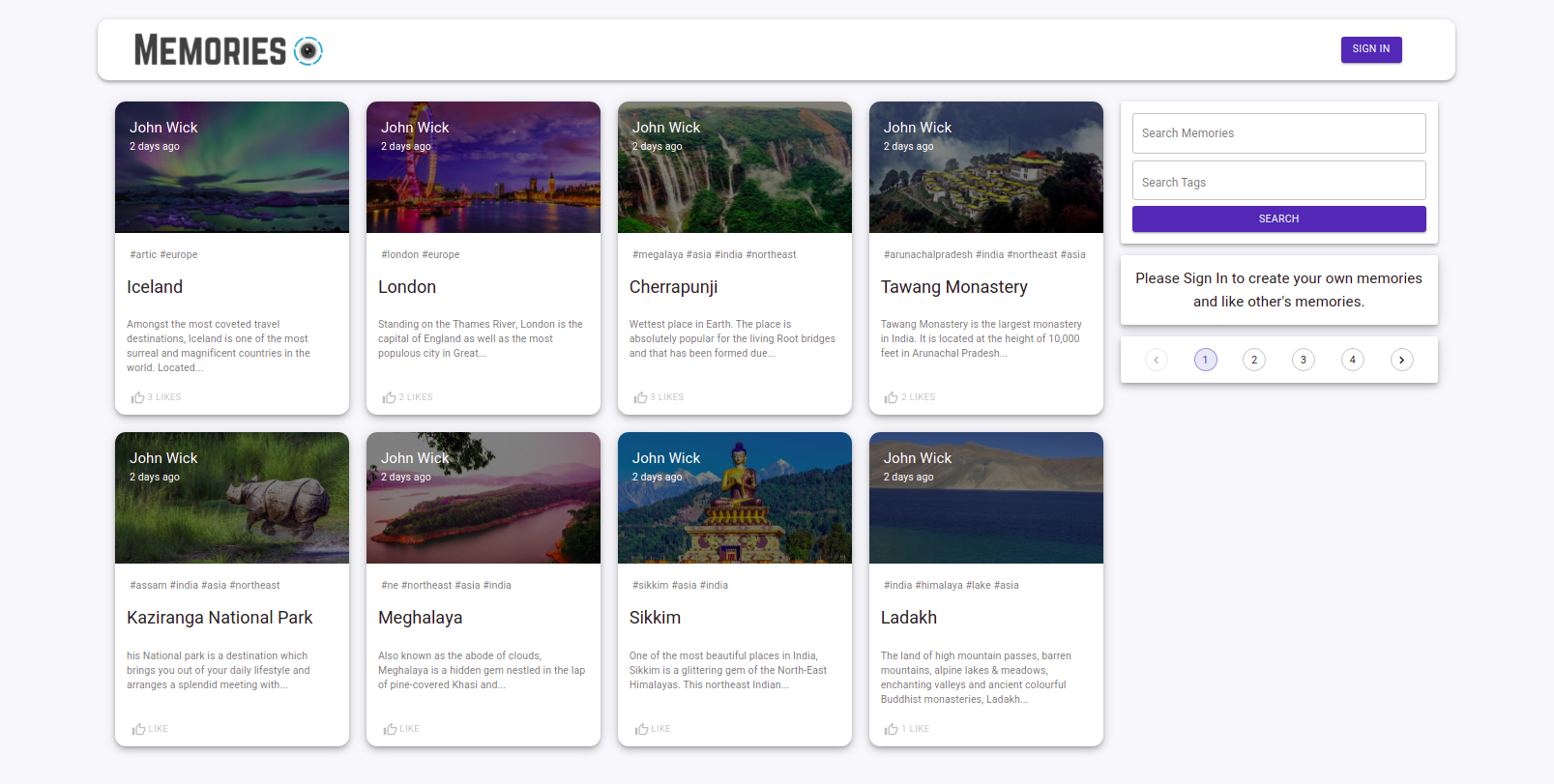Click London description 'Standing on the Thames River'
This screenshot has height=784, width=1554.
click(x=481, y=339)
